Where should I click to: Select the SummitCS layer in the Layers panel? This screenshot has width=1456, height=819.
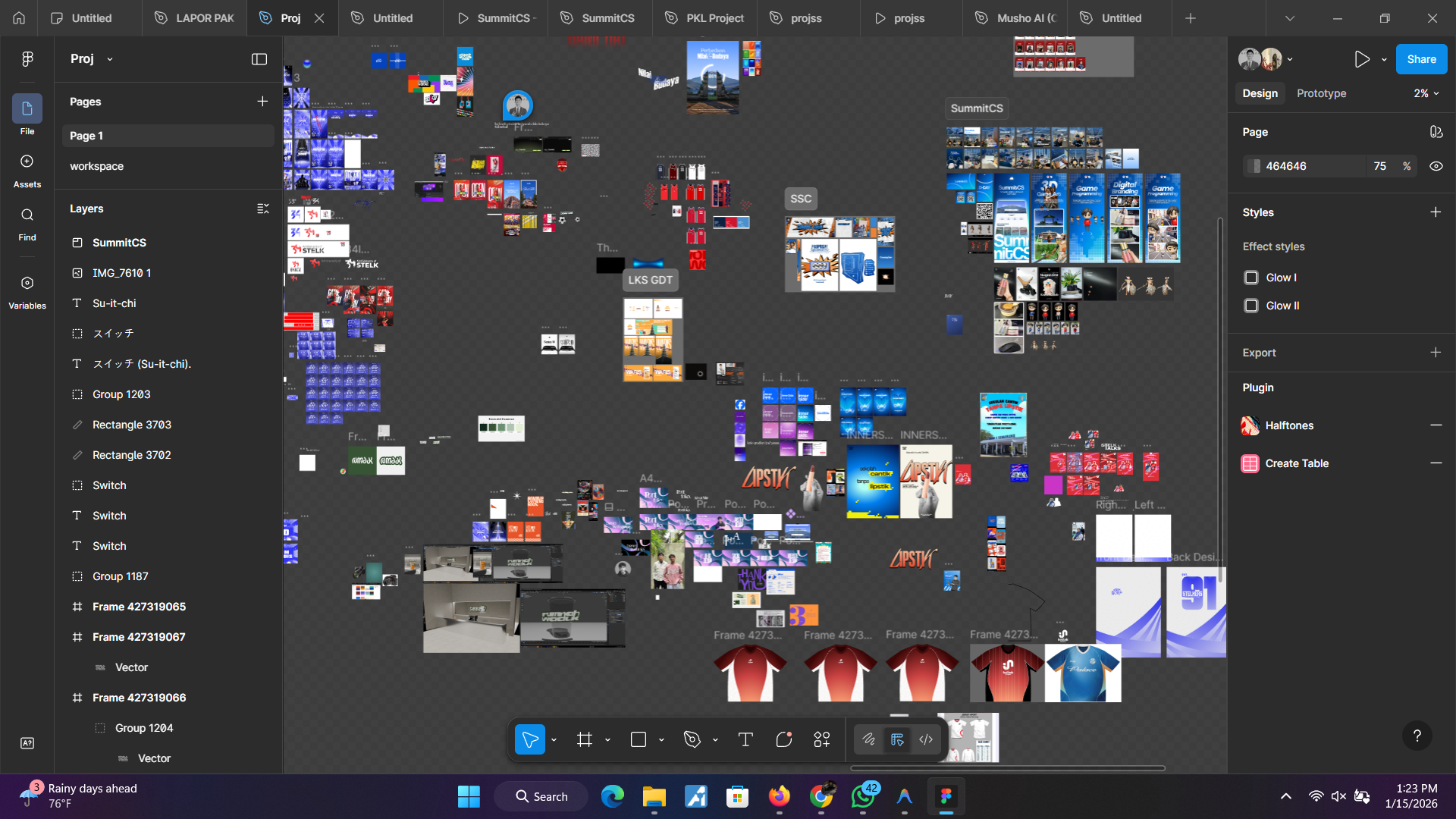(x=119, y=243)
